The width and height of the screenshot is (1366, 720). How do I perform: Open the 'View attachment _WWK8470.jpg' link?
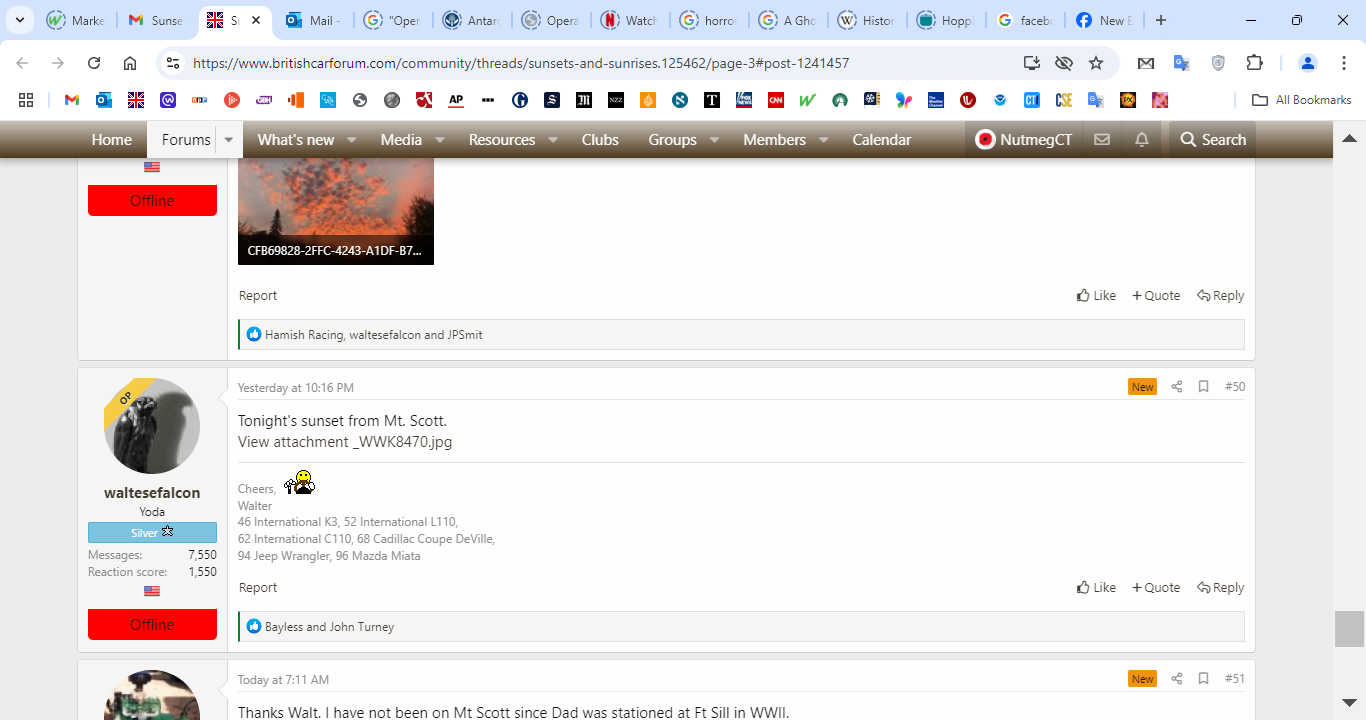[x=345, y=442]
